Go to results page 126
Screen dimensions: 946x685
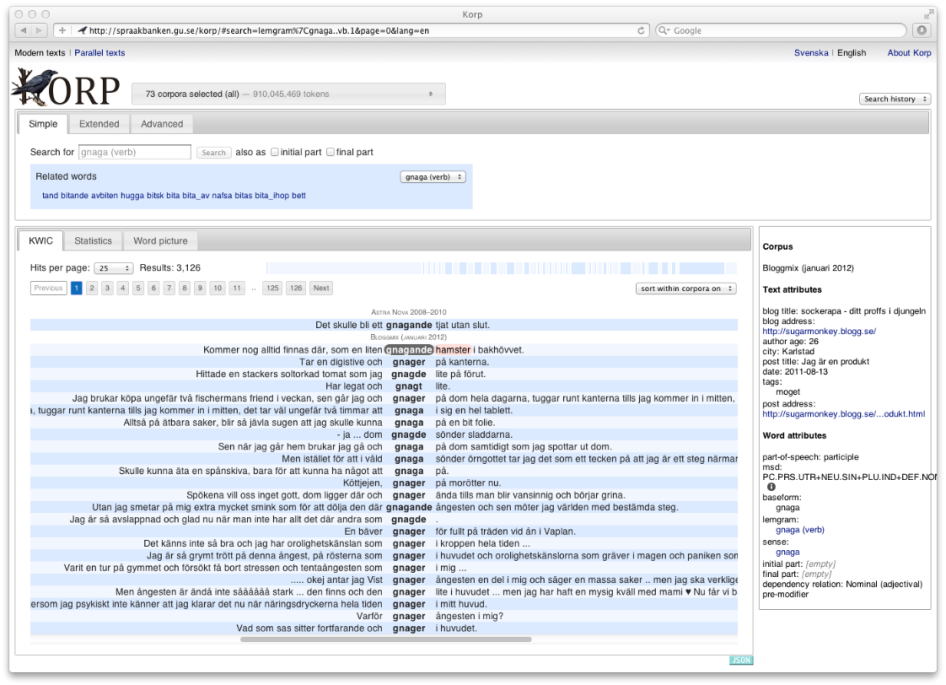296,288
